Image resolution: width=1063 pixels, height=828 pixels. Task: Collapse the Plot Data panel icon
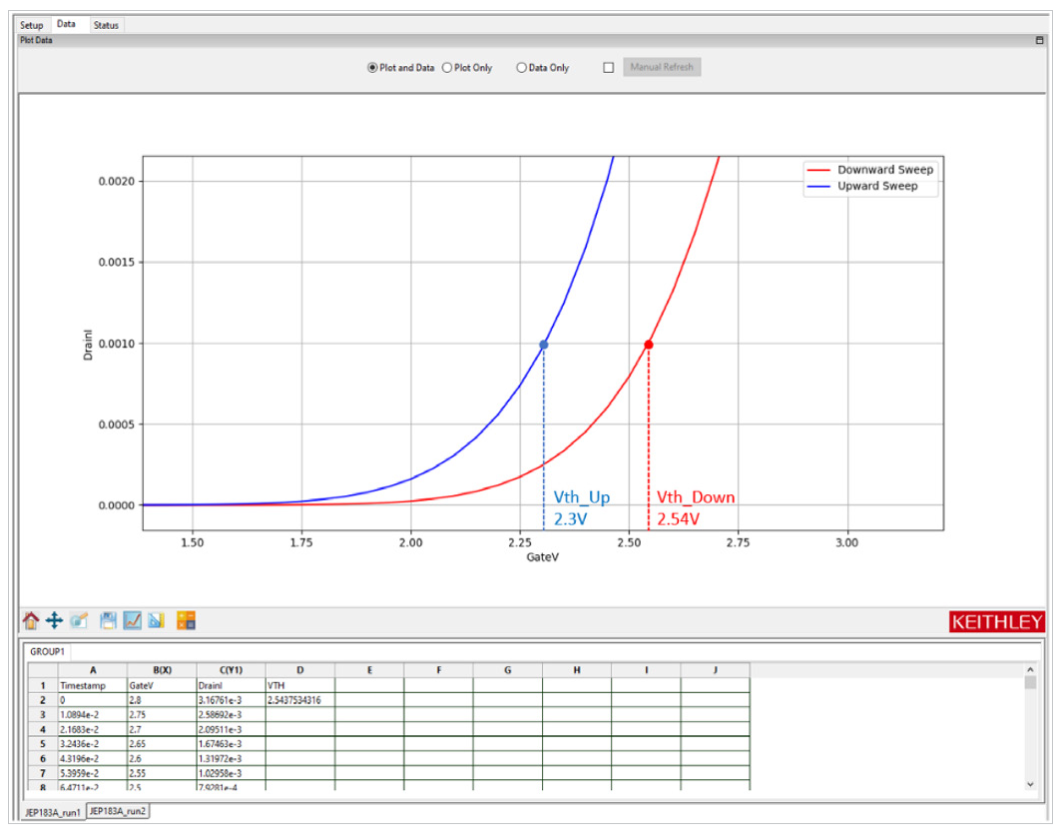pyautogui.click(x=1039, y=40)
